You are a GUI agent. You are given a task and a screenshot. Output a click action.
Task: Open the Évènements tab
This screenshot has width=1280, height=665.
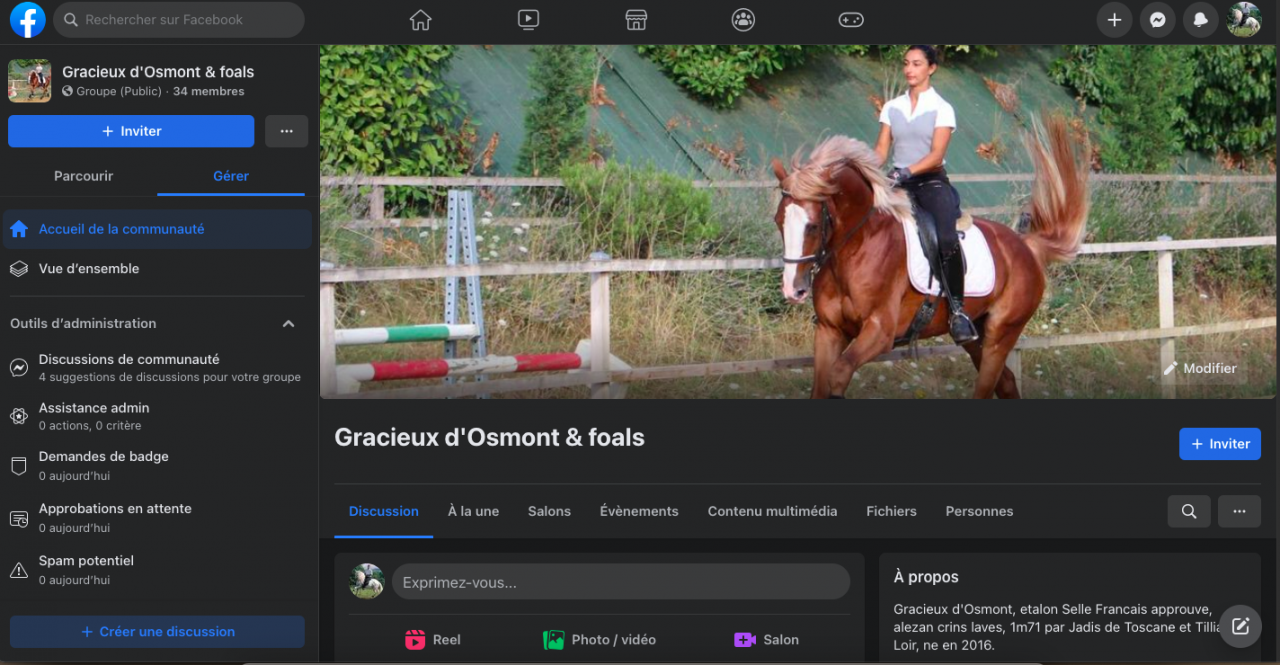point(639,511)
